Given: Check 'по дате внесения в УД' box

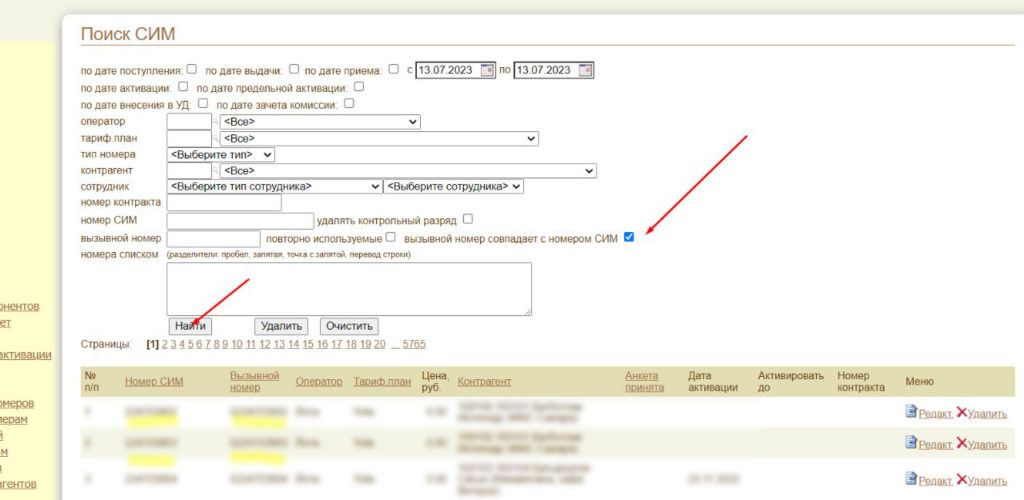Looking at the screenshot, I should (x=203, y=103).
